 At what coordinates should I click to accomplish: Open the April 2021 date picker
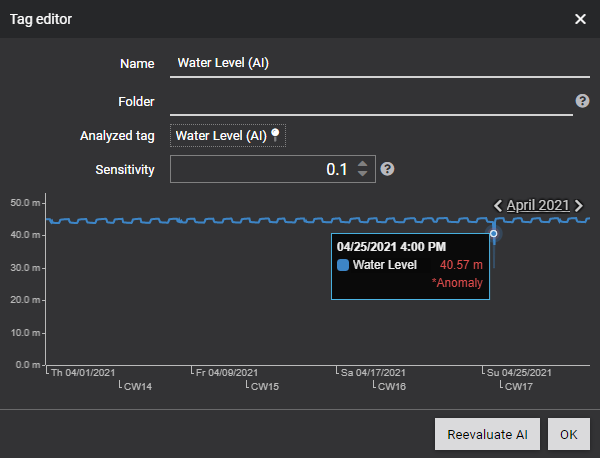pyautogui.click(x=538, y=205)
